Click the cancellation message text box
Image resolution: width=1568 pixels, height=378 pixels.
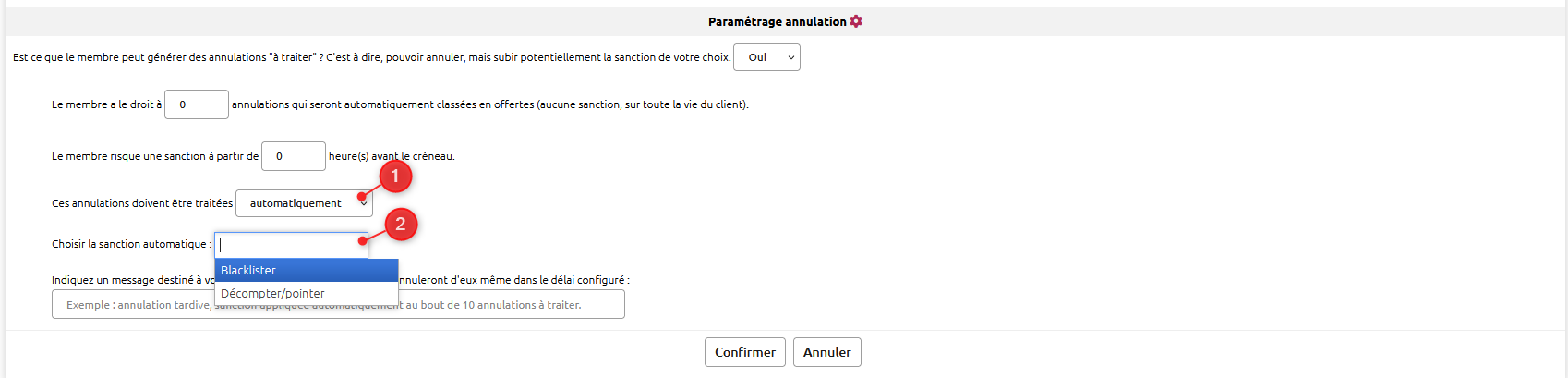pos(508,305)
